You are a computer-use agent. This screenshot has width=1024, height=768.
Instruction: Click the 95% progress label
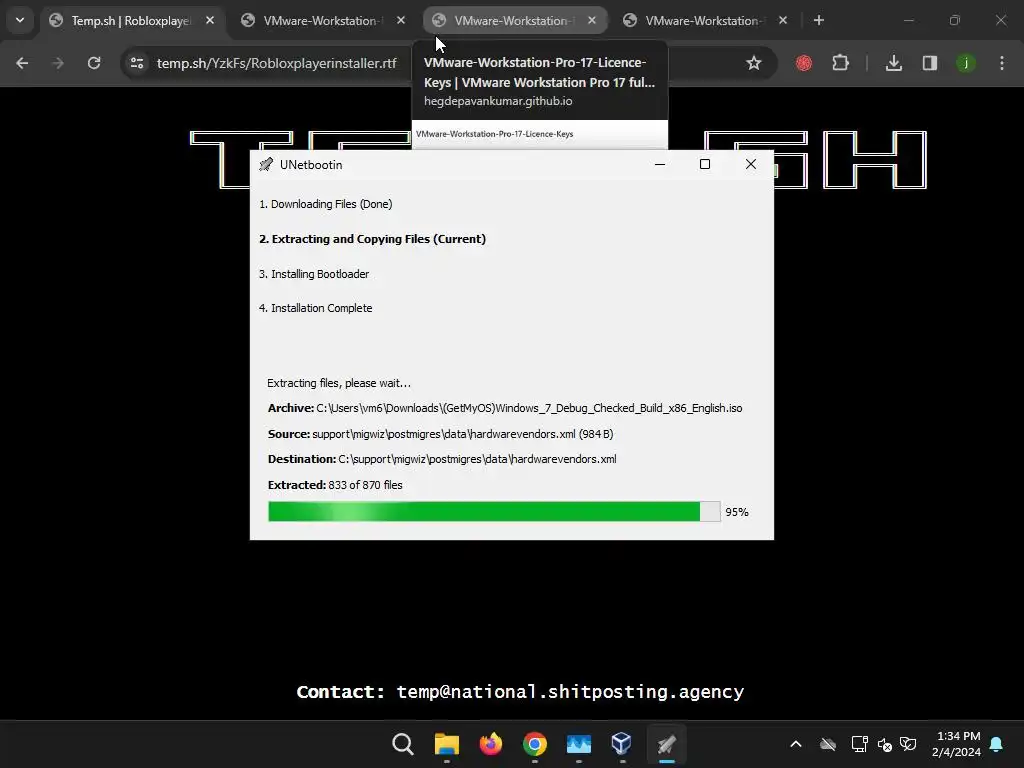(x=737, y=512)
